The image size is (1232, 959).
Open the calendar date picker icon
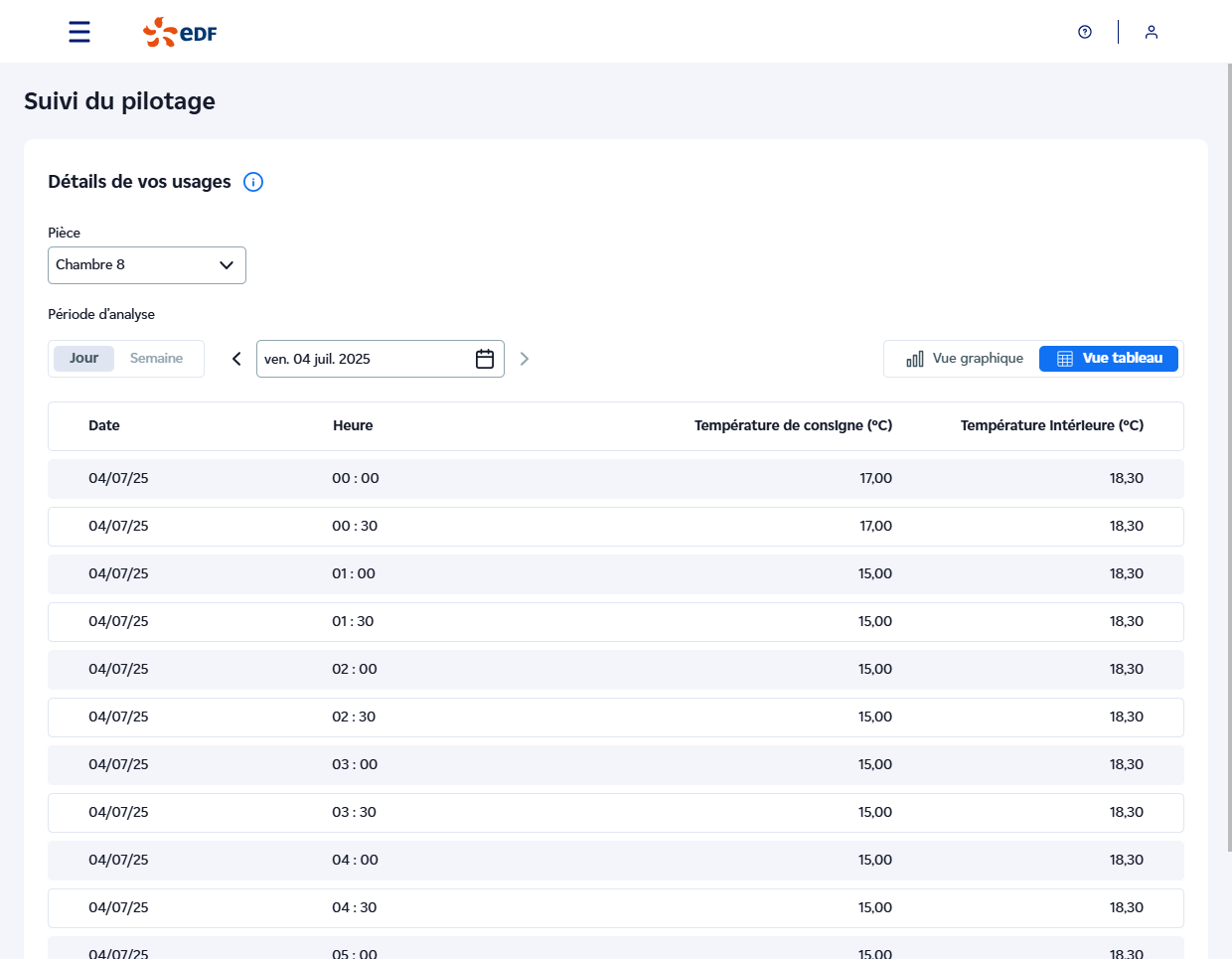pos(485,359)
